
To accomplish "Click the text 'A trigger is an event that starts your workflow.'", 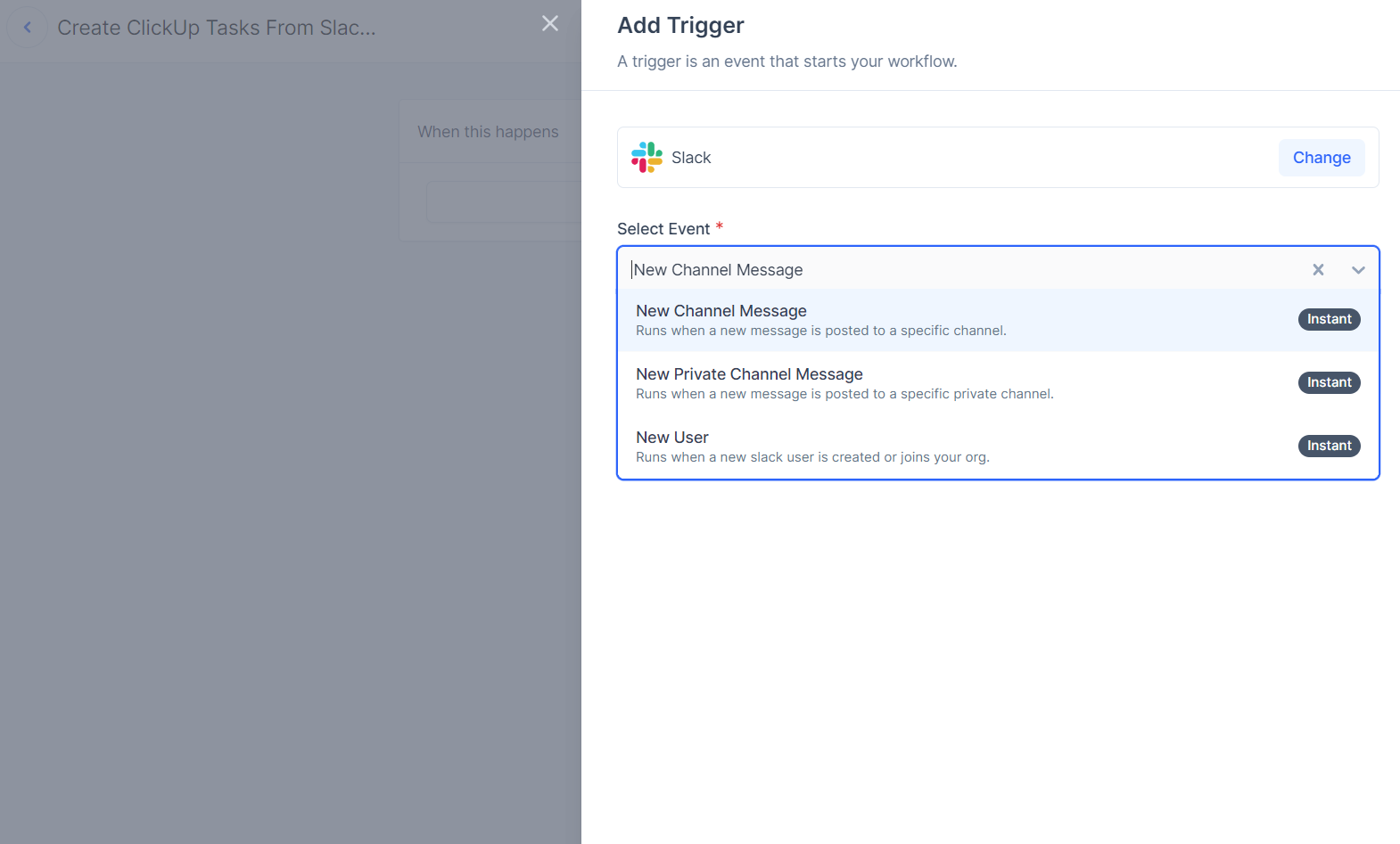I will [787, 61].
